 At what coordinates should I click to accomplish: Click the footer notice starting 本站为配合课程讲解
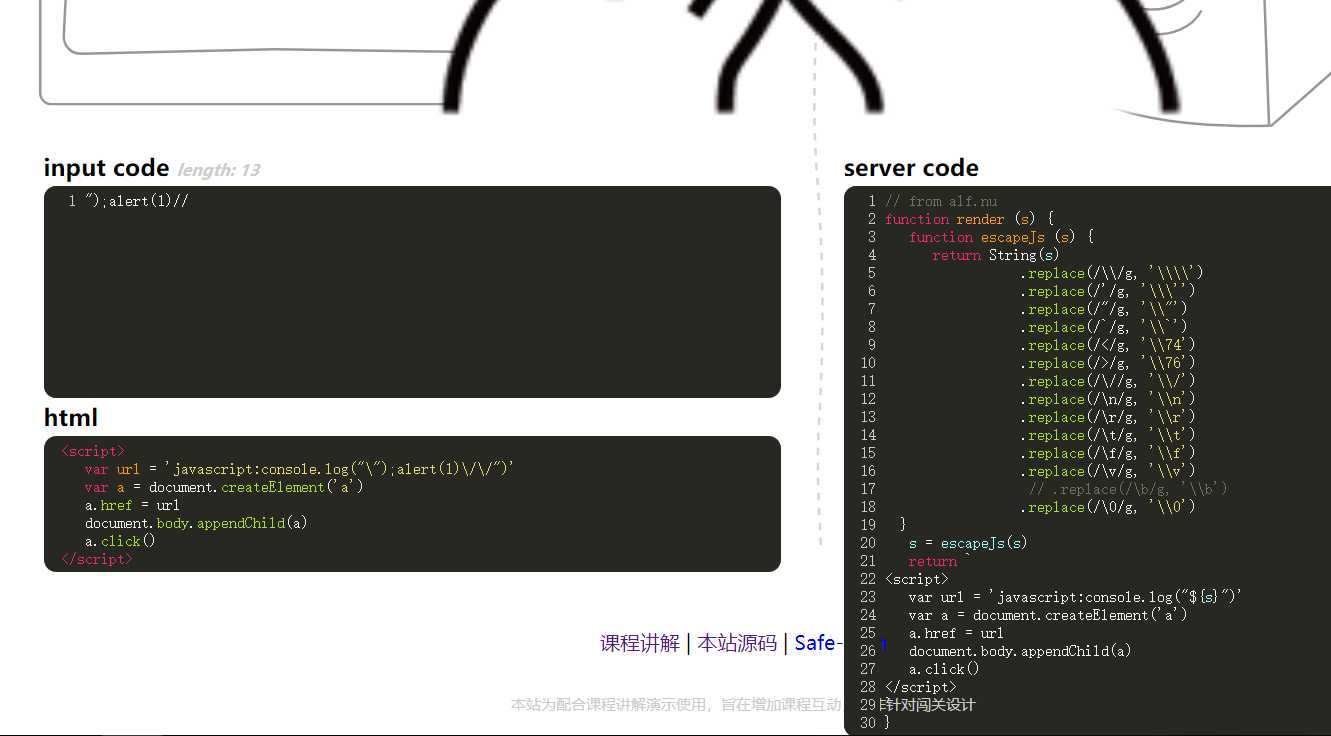point(677,705)
